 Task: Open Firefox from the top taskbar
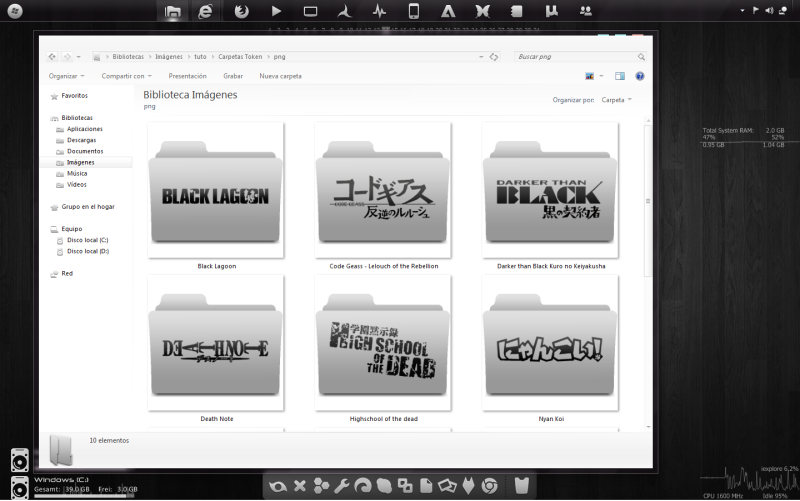coord(241,11)
